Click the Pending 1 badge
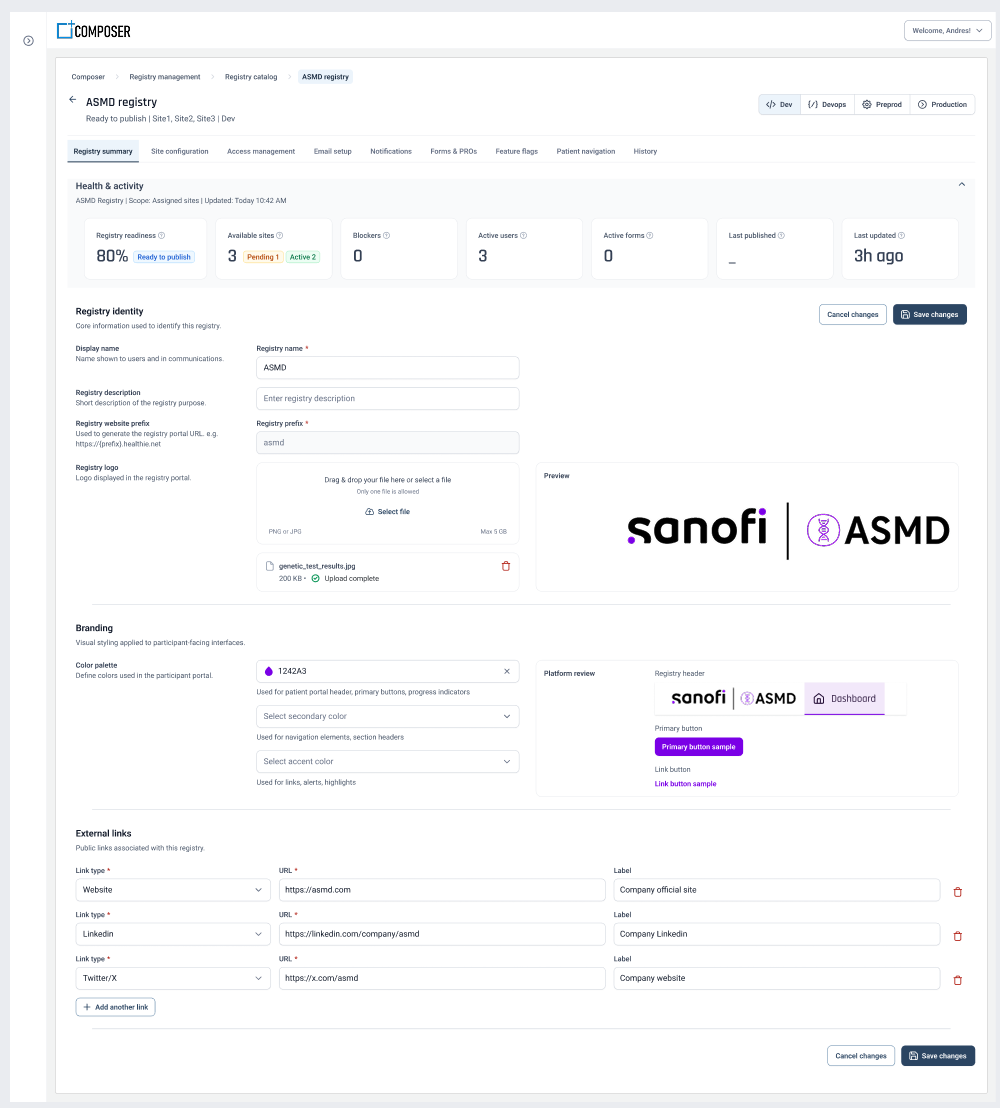1000x1108 pixels. (x=263, y=257)
